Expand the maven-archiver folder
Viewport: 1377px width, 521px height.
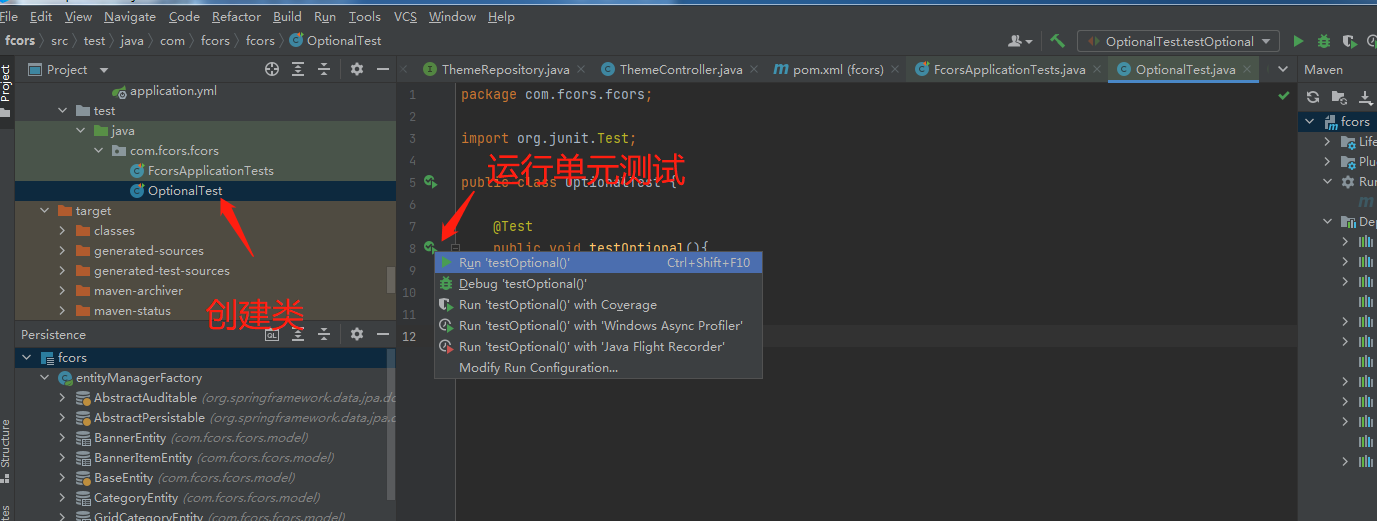tap(63, 291)
